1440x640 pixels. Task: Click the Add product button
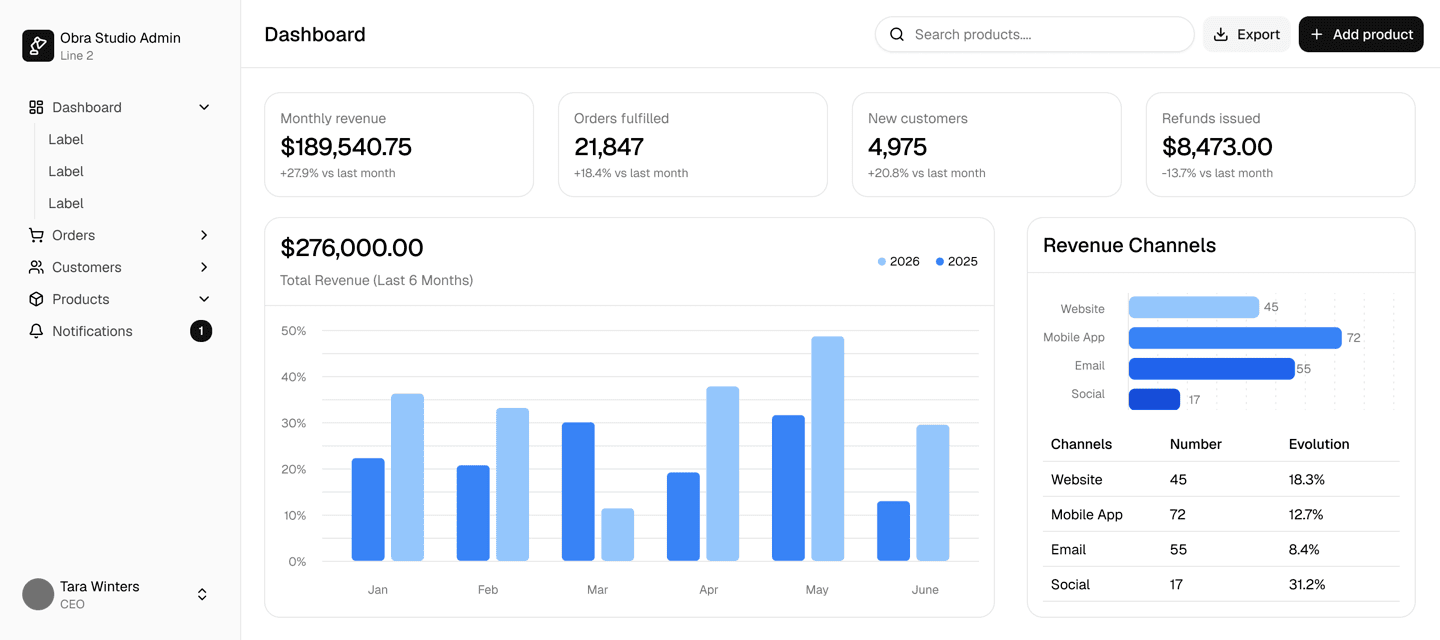(x=1360, y=34)
